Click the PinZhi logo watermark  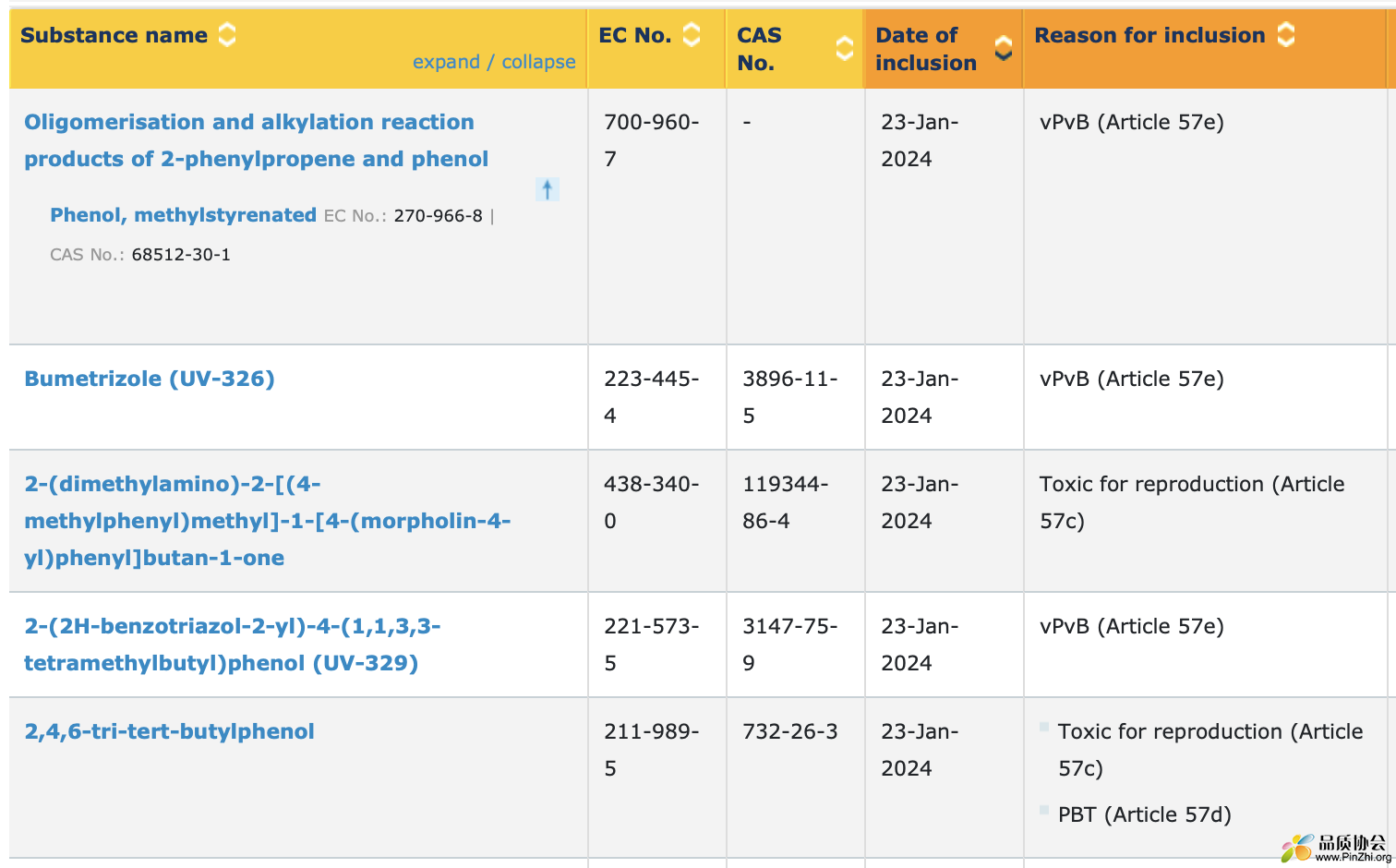pos(1336,847)
